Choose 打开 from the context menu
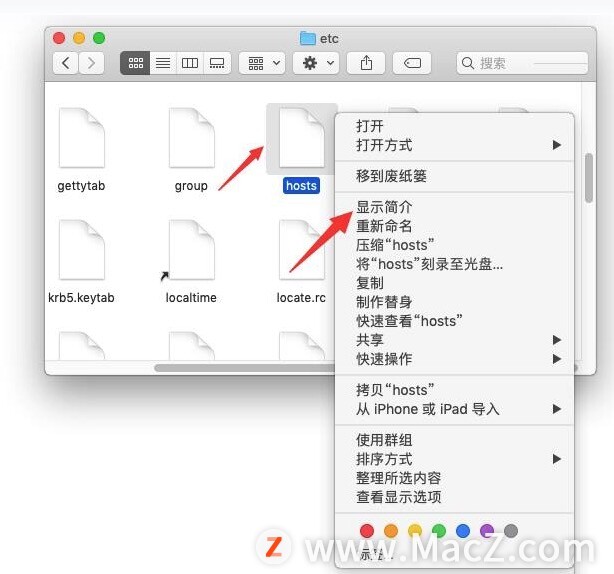 click(454, 126)
